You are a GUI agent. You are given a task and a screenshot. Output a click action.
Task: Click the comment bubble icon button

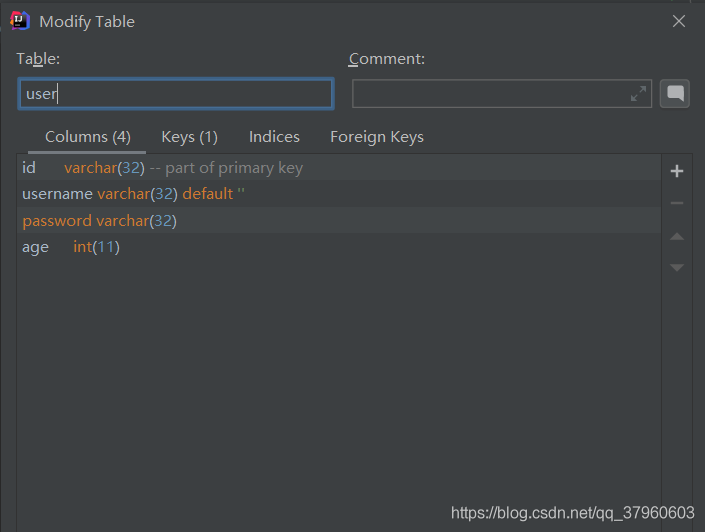click(676, 94)
